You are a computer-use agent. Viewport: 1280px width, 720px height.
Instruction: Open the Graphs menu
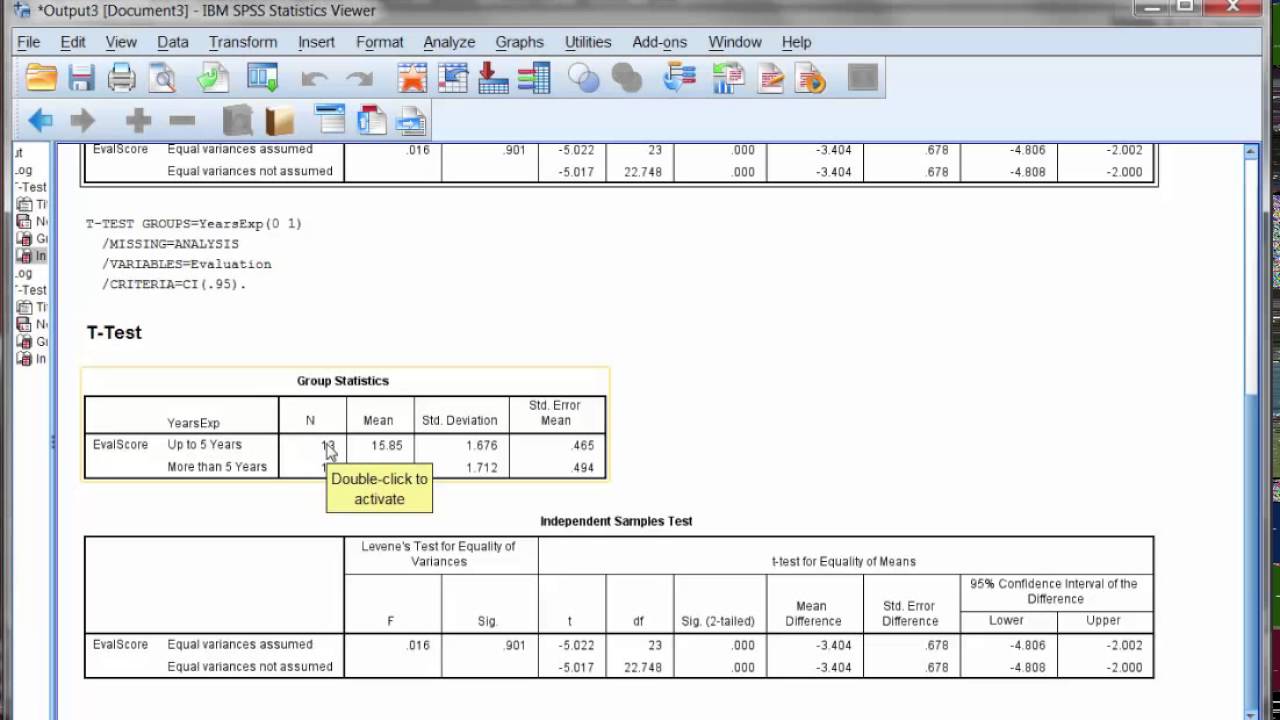pyautogui.click(x=520, y=42)
